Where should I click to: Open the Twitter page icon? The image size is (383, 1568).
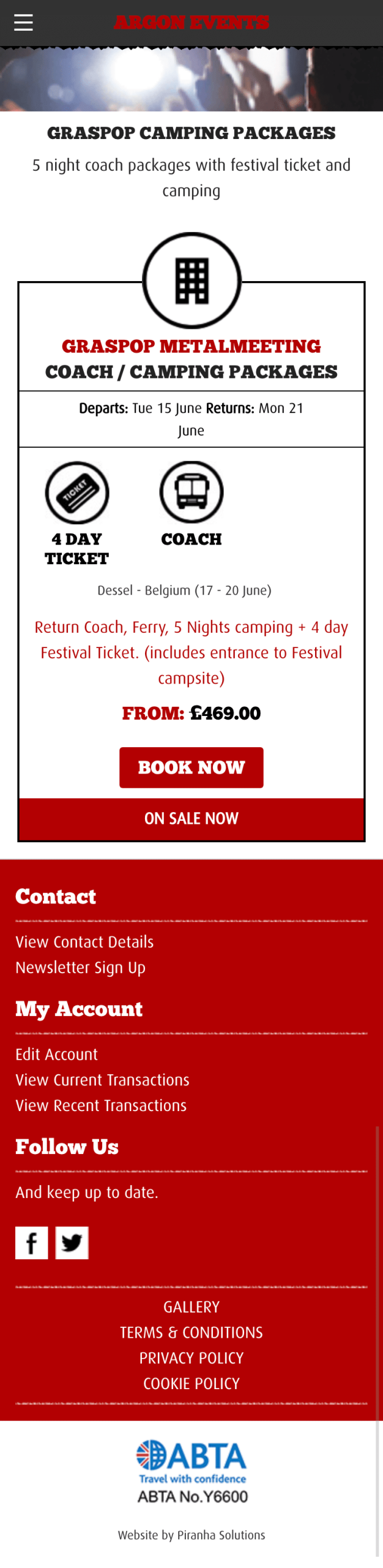[x=72, y=1242]
